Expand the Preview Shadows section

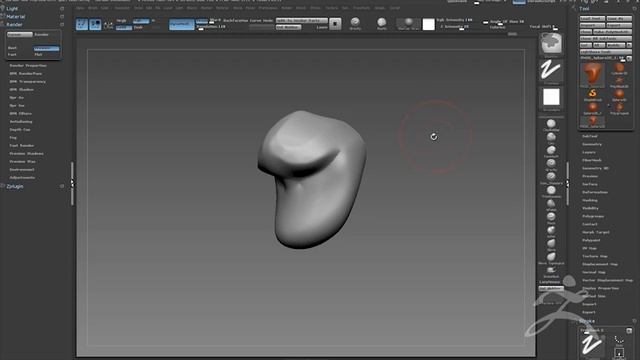point(27,154)
